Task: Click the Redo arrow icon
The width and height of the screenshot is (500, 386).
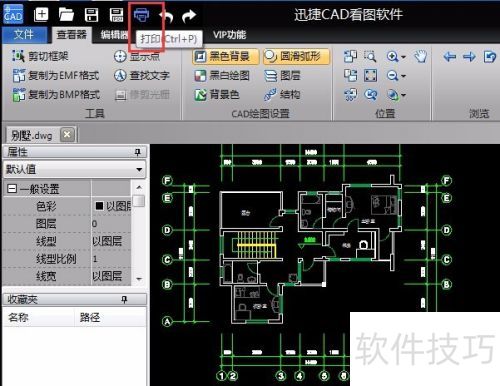Action: [189, 16]
